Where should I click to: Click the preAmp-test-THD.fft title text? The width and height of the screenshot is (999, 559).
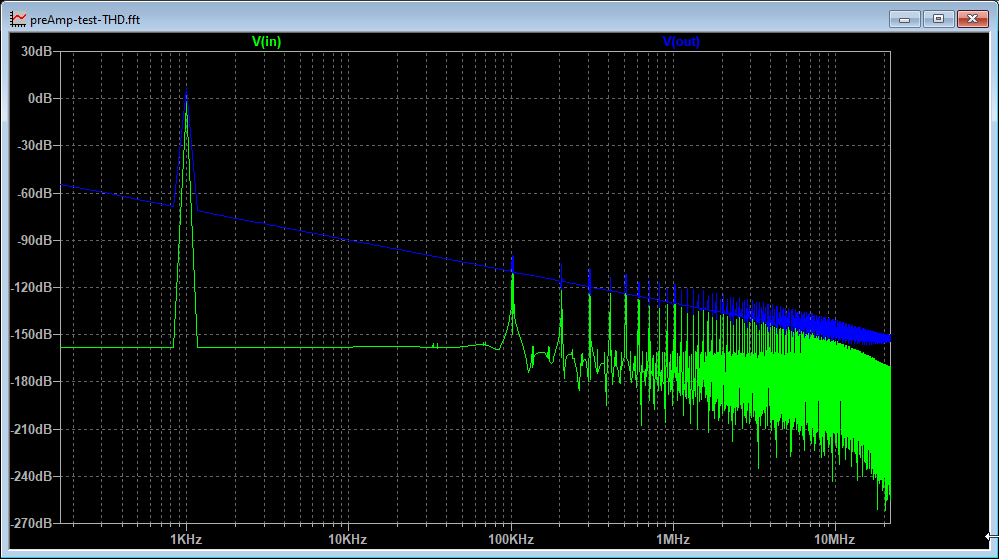pos(85,20)
